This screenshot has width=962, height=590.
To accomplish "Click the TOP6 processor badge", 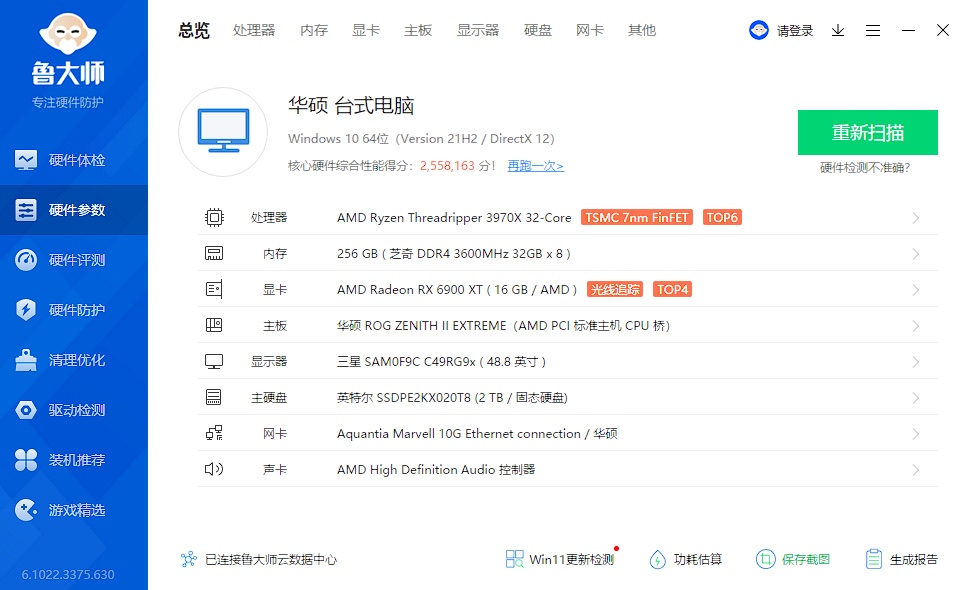I will (722, 217).
